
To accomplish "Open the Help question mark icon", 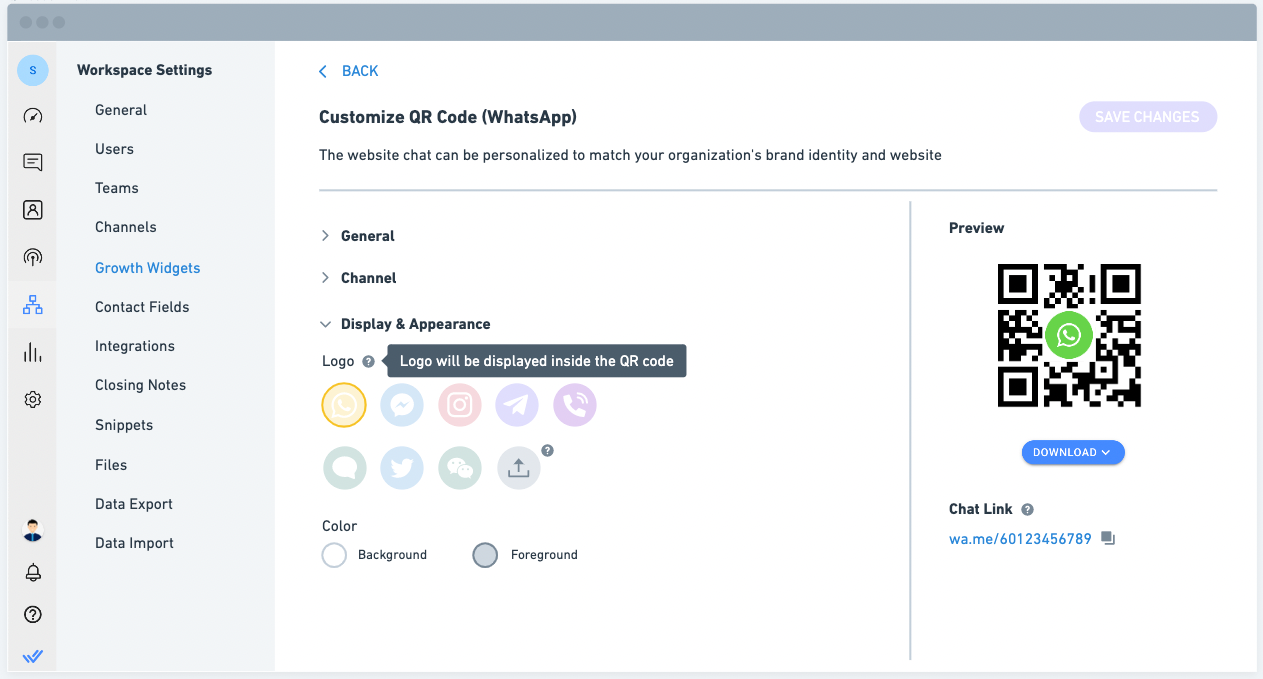I will [33, 615].
